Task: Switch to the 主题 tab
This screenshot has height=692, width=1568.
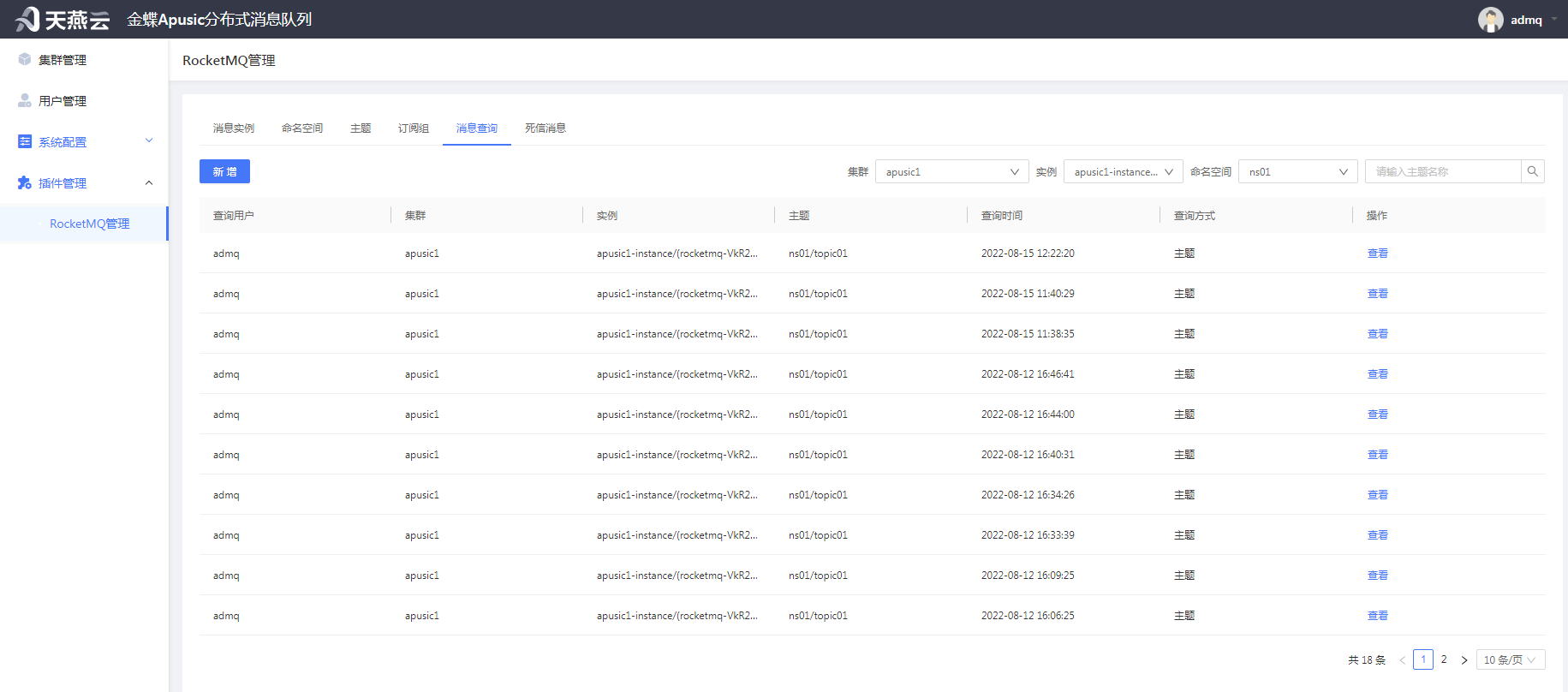Action: (x=361, y=128)
